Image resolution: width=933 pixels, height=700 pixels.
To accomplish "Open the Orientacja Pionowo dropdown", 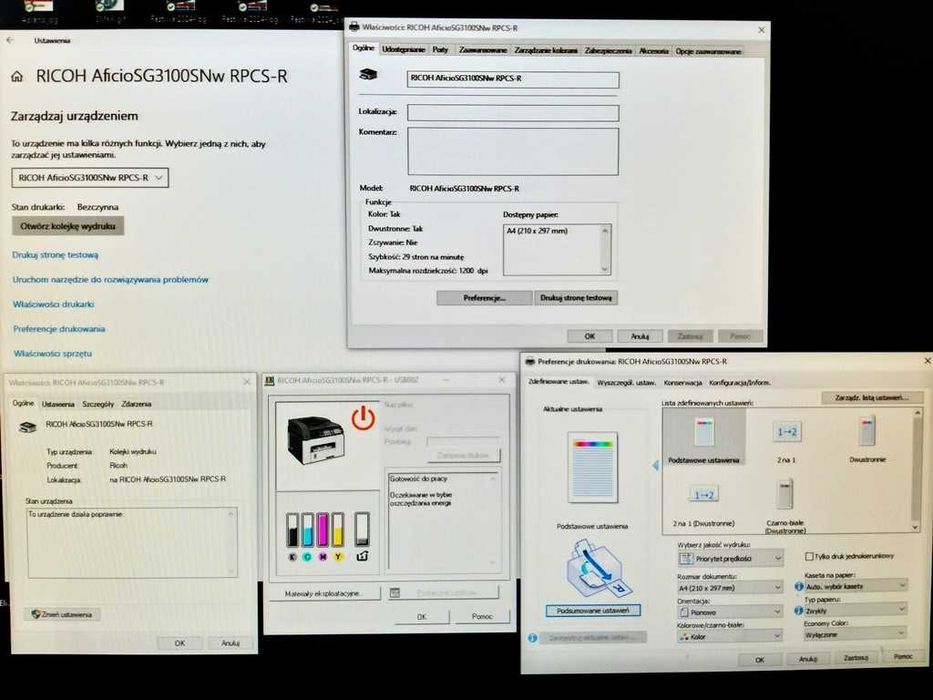I will (x=730, y=611).
